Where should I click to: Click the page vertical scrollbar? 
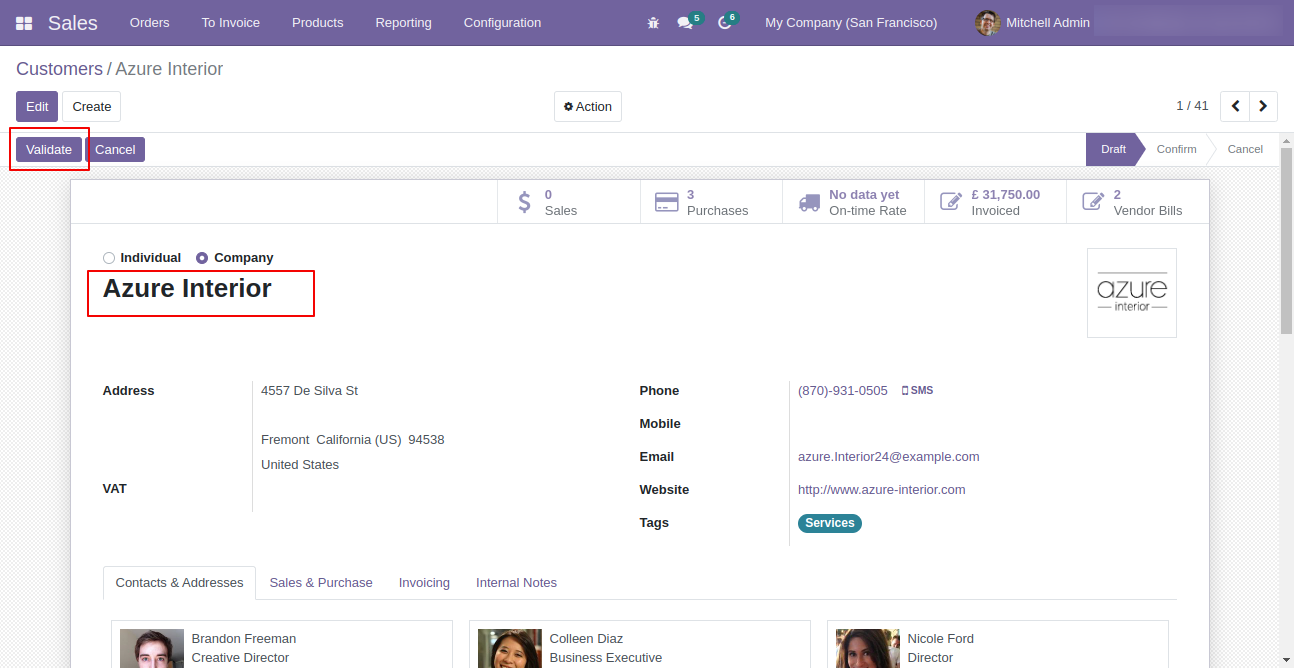[1287, 240]
